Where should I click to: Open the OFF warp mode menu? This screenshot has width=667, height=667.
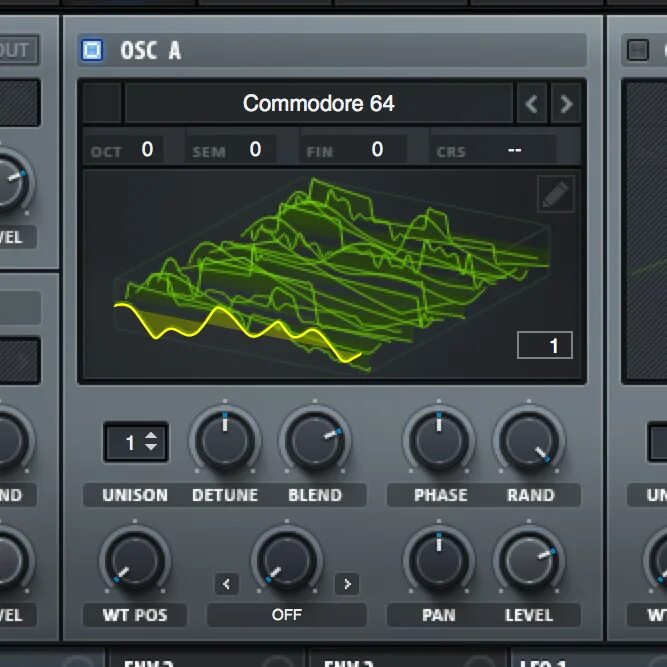click(x=287, y=615)
